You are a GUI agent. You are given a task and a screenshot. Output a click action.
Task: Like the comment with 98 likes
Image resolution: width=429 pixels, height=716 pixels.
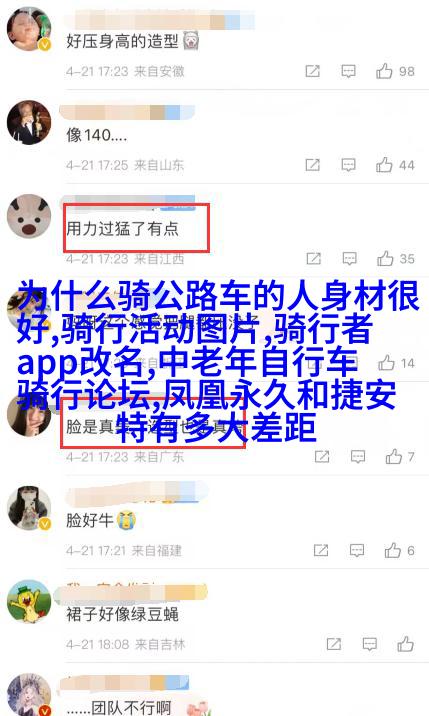pos(384,71)
